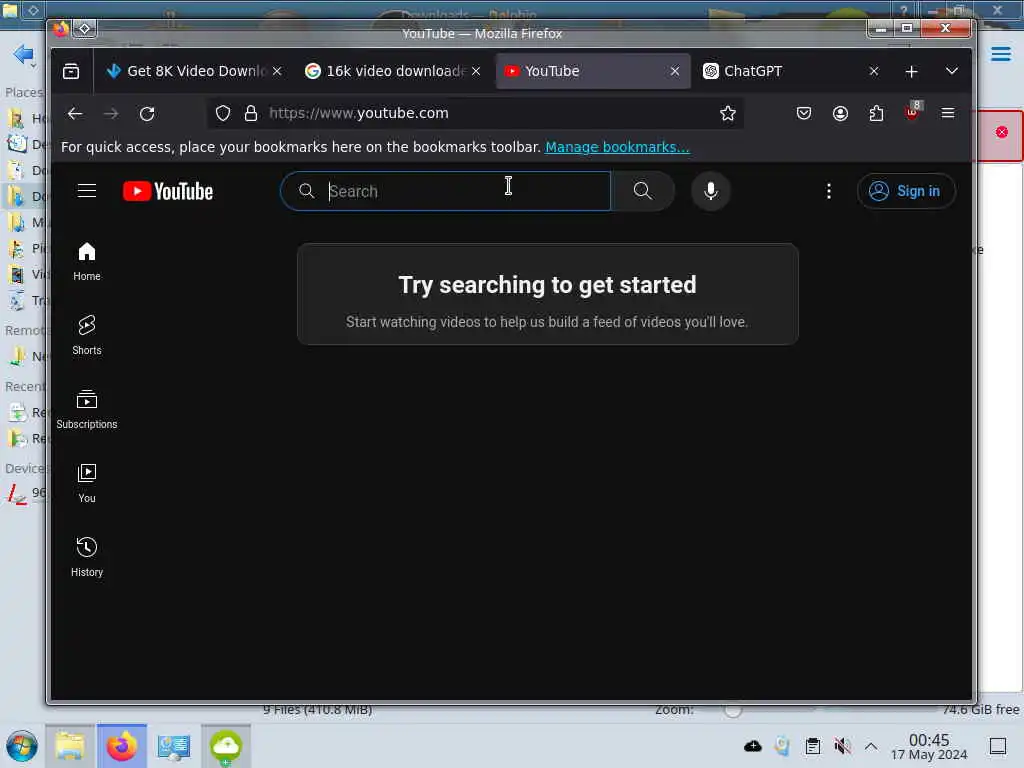Viewport: 1024px width, 768px height.
Task: Close the YouTube tab
Action: point(675,71)
